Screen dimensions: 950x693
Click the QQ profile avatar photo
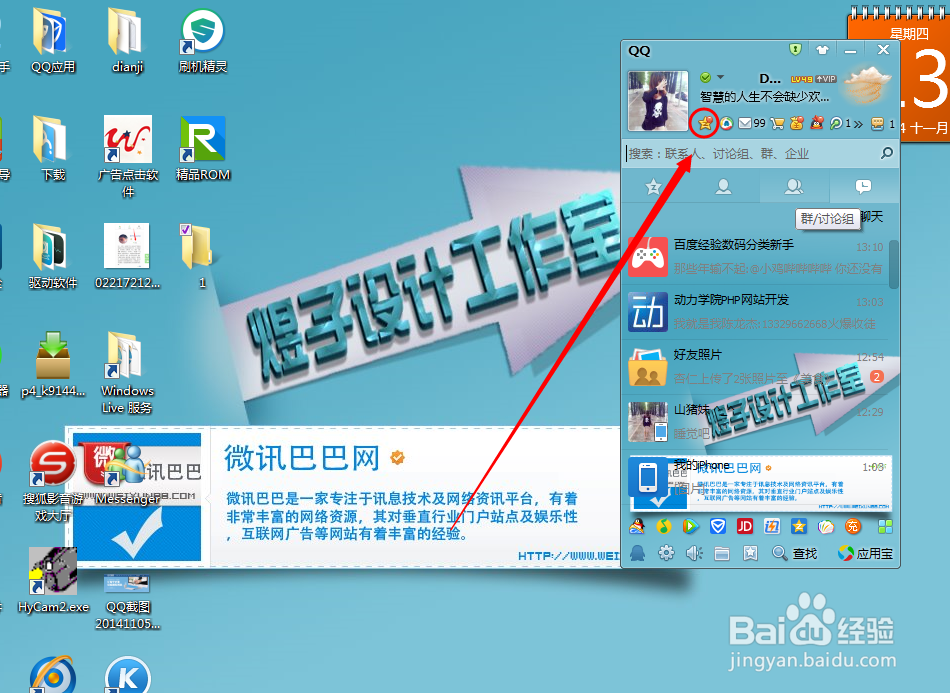coord(658,101)
